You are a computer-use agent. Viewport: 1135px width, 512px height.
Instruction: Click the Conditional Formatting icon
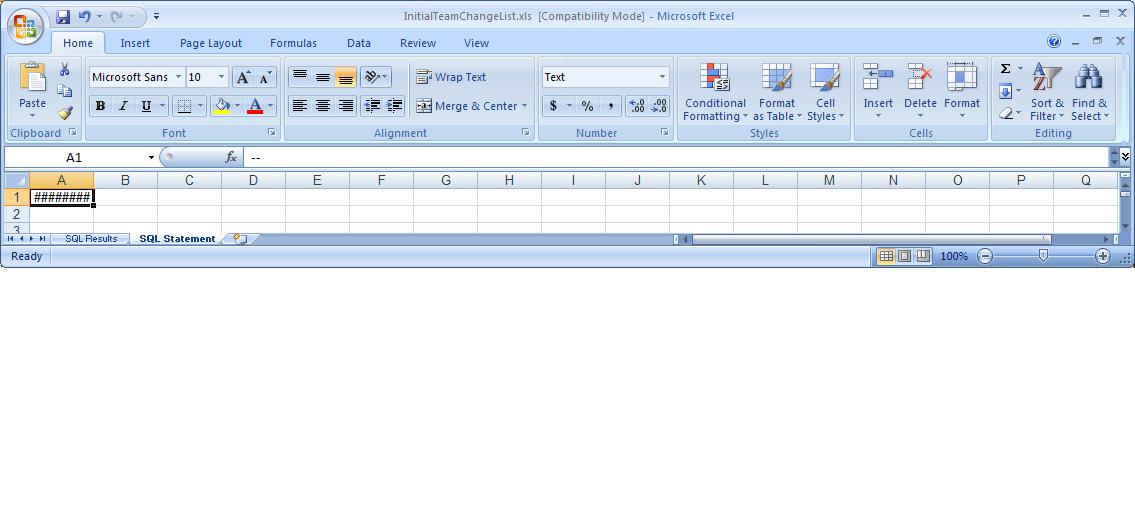coord(714,93)
